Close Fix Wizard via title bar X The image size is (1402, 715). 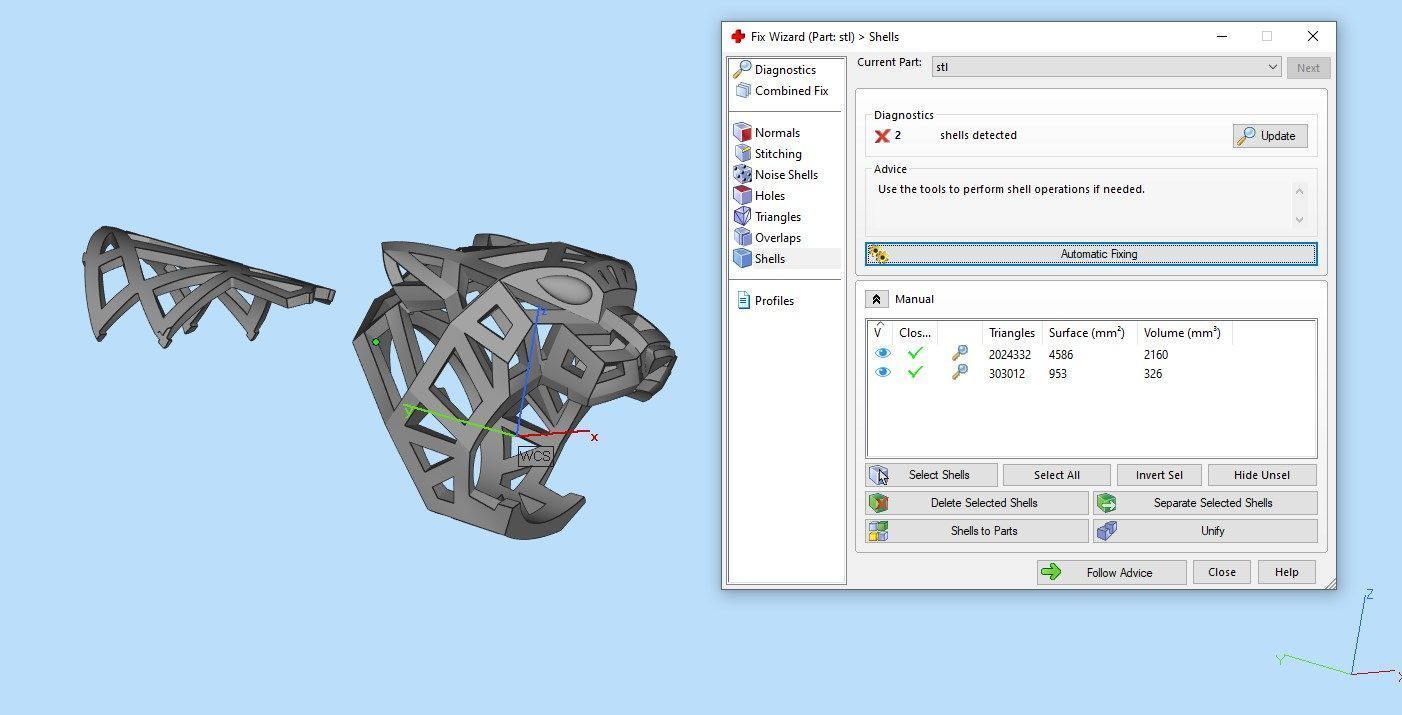tap(1313, 37)
